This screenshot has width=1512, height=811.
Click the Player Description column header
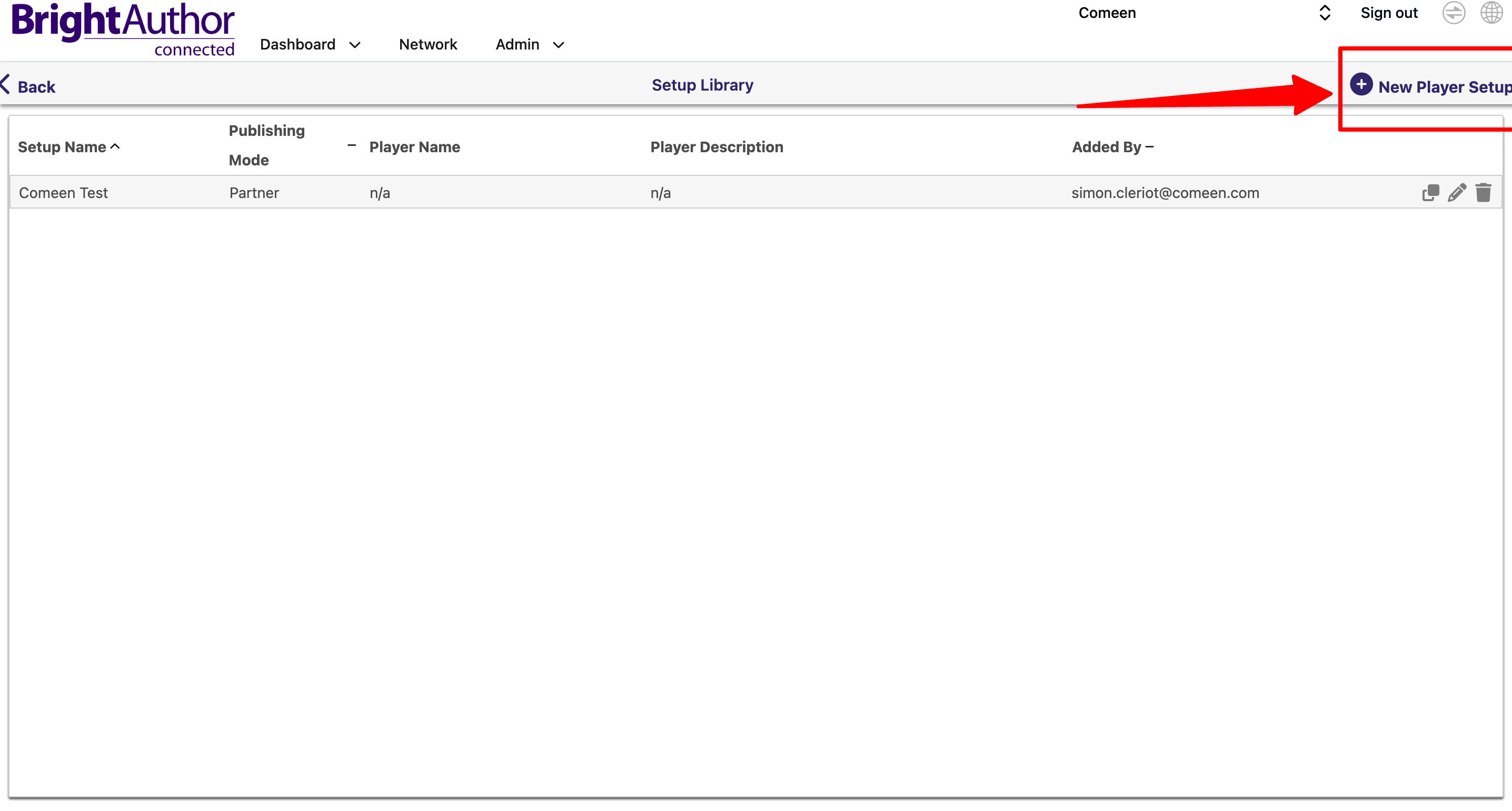click(716, 147)
